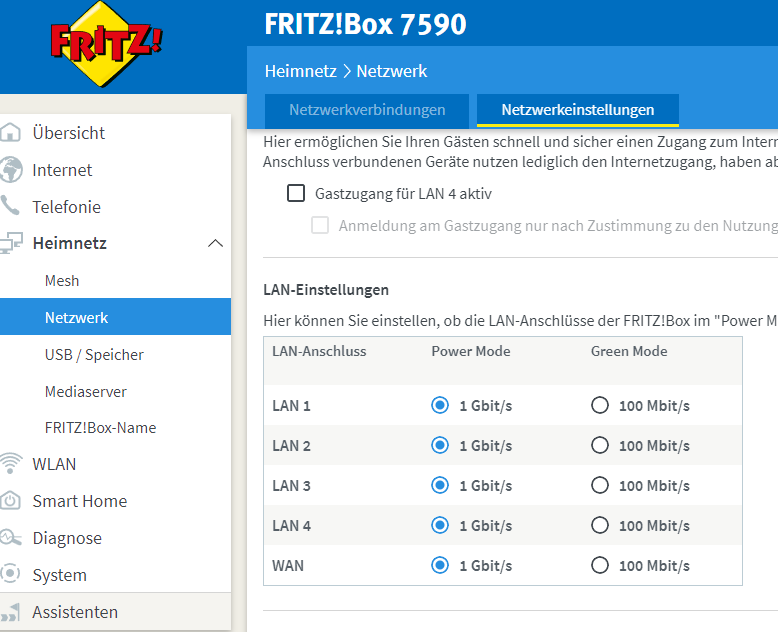The width and height of the screenshot is (778, 632).
Task: Click the Diagnose pulse magnifier icon
Action: pos(10,537)
